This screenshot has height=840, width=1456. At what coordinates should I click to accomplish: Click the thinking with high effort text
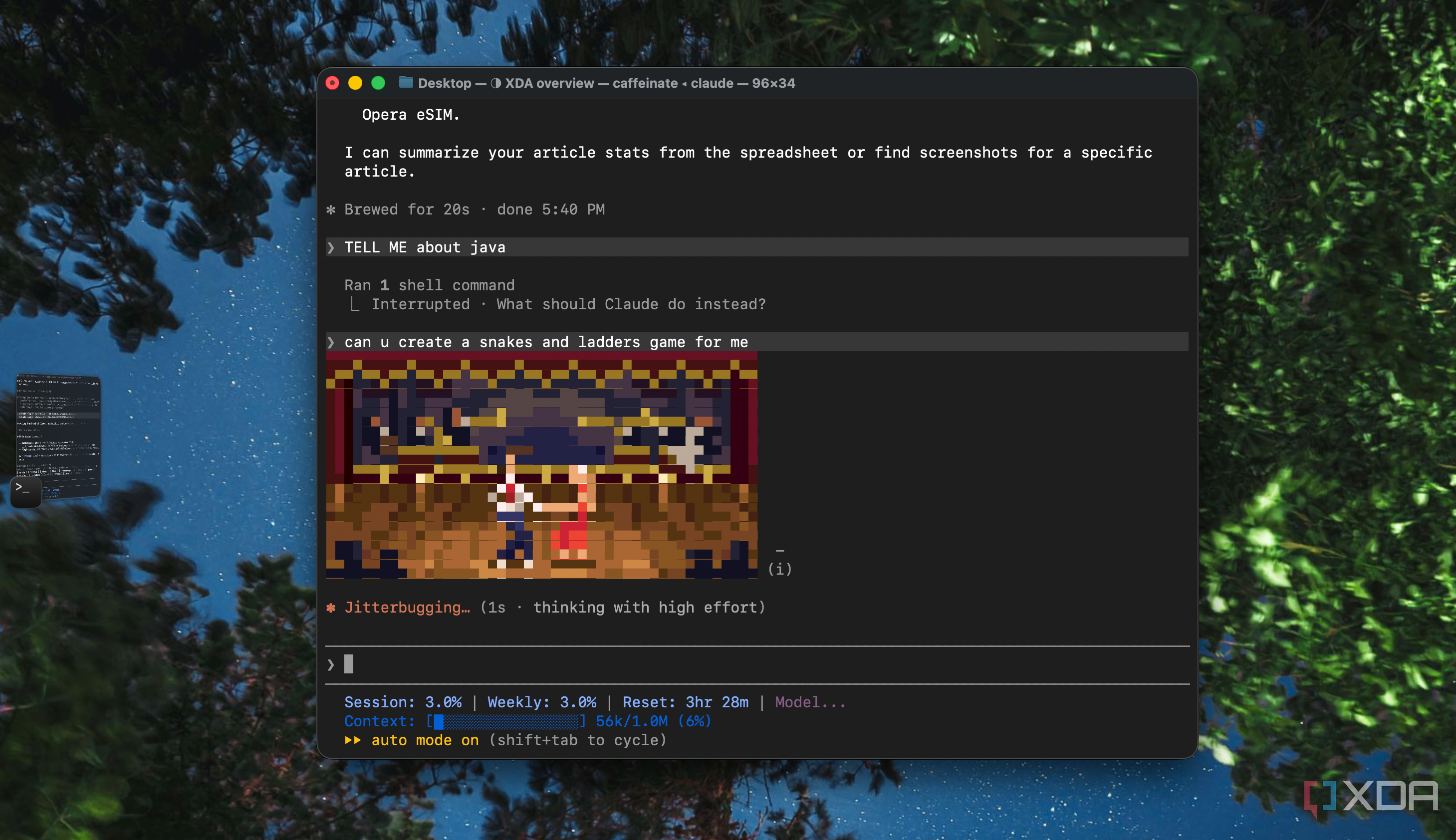click(646, 608)
